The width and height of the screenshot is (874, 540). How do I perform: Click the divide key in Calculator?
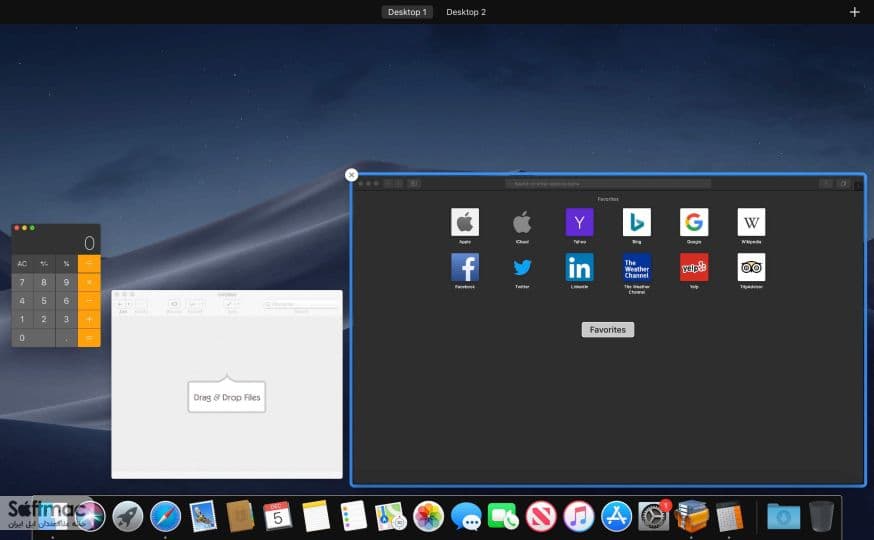click(89, 264)
